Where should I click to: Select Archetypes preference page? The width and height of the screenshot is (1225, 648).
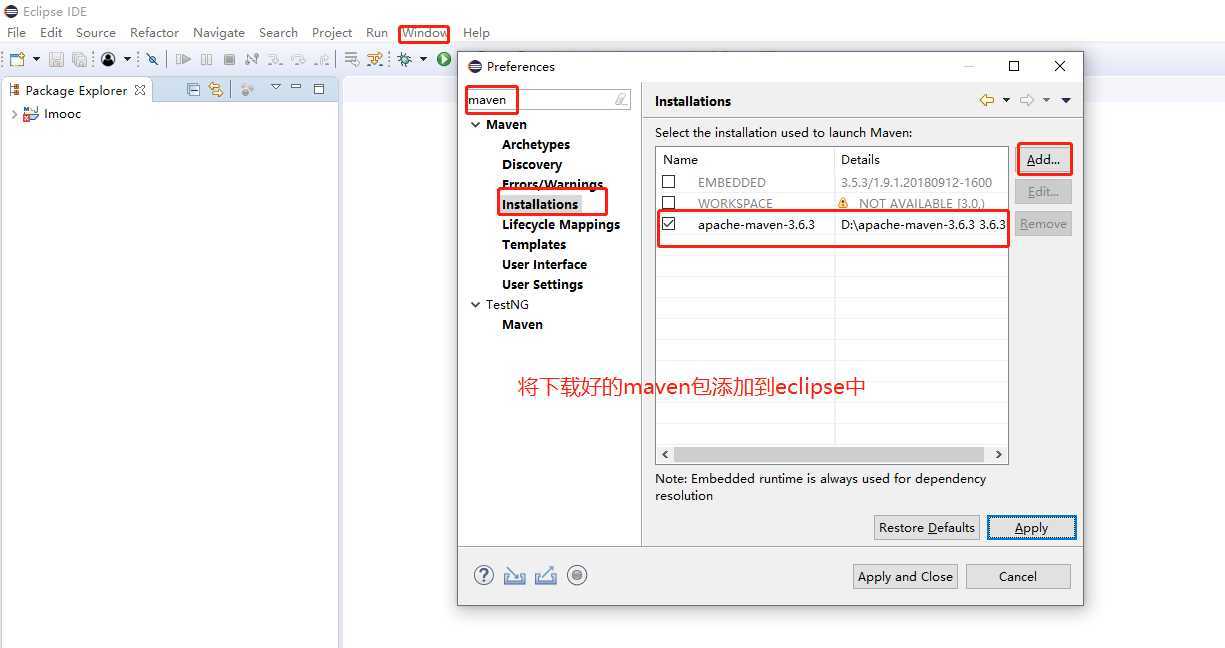point(536,145)
